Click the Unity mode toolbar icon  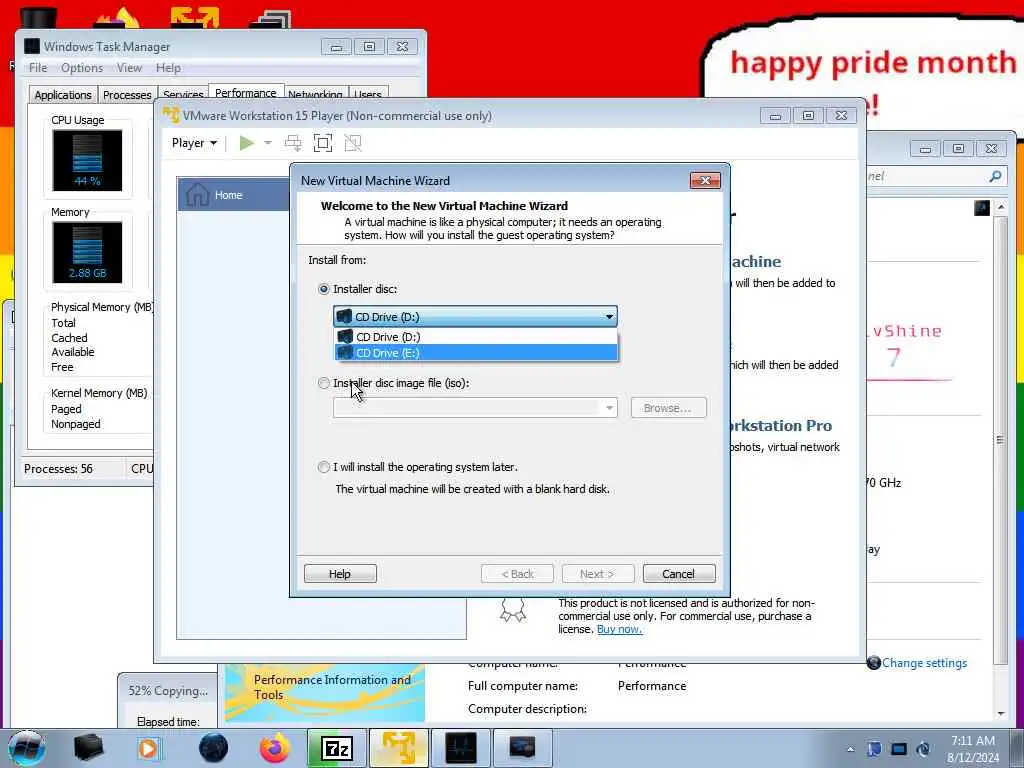coord(353,143)
